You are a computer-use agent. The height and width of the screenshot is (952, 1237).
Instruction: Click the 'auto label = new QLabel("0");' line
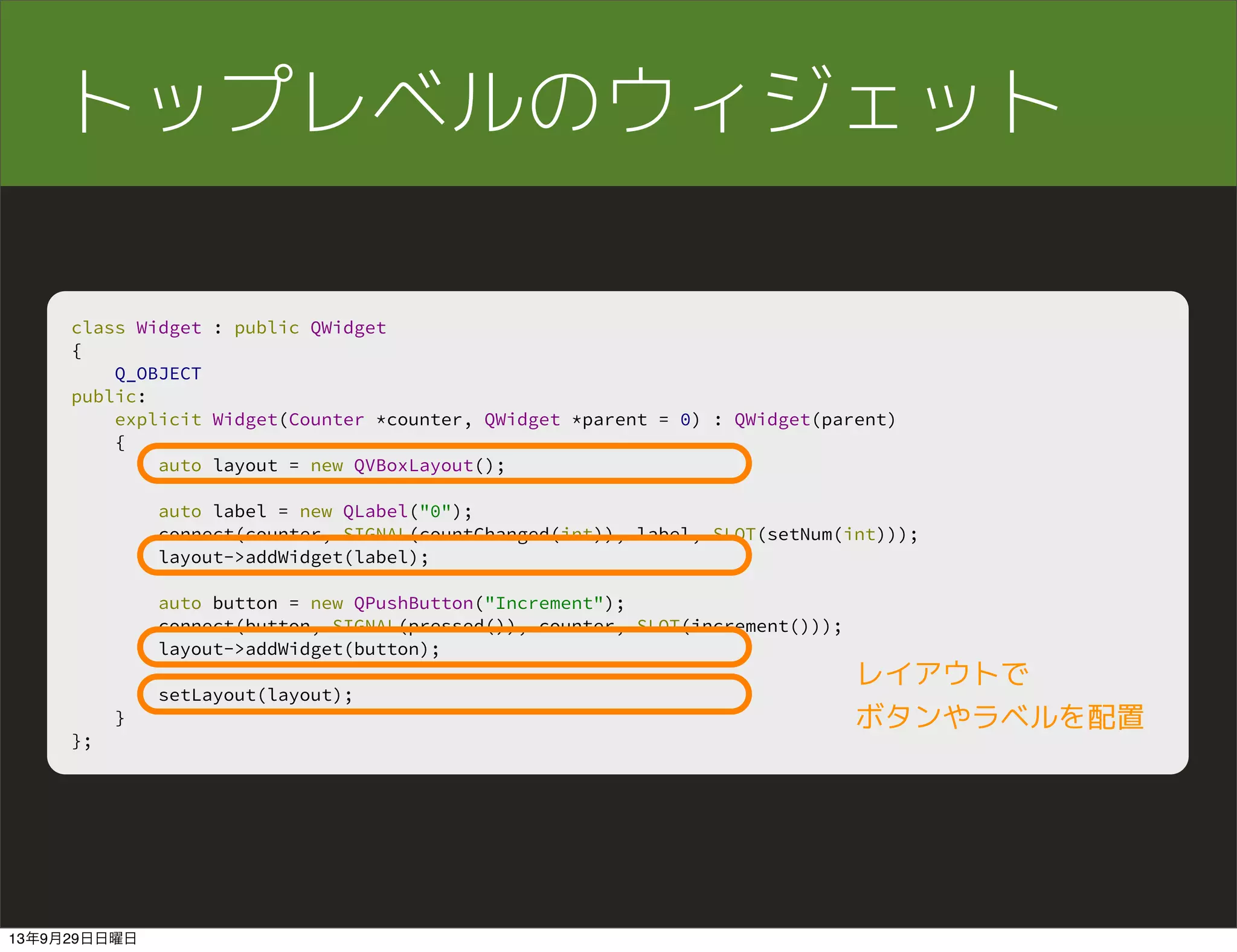click(315, 512)
